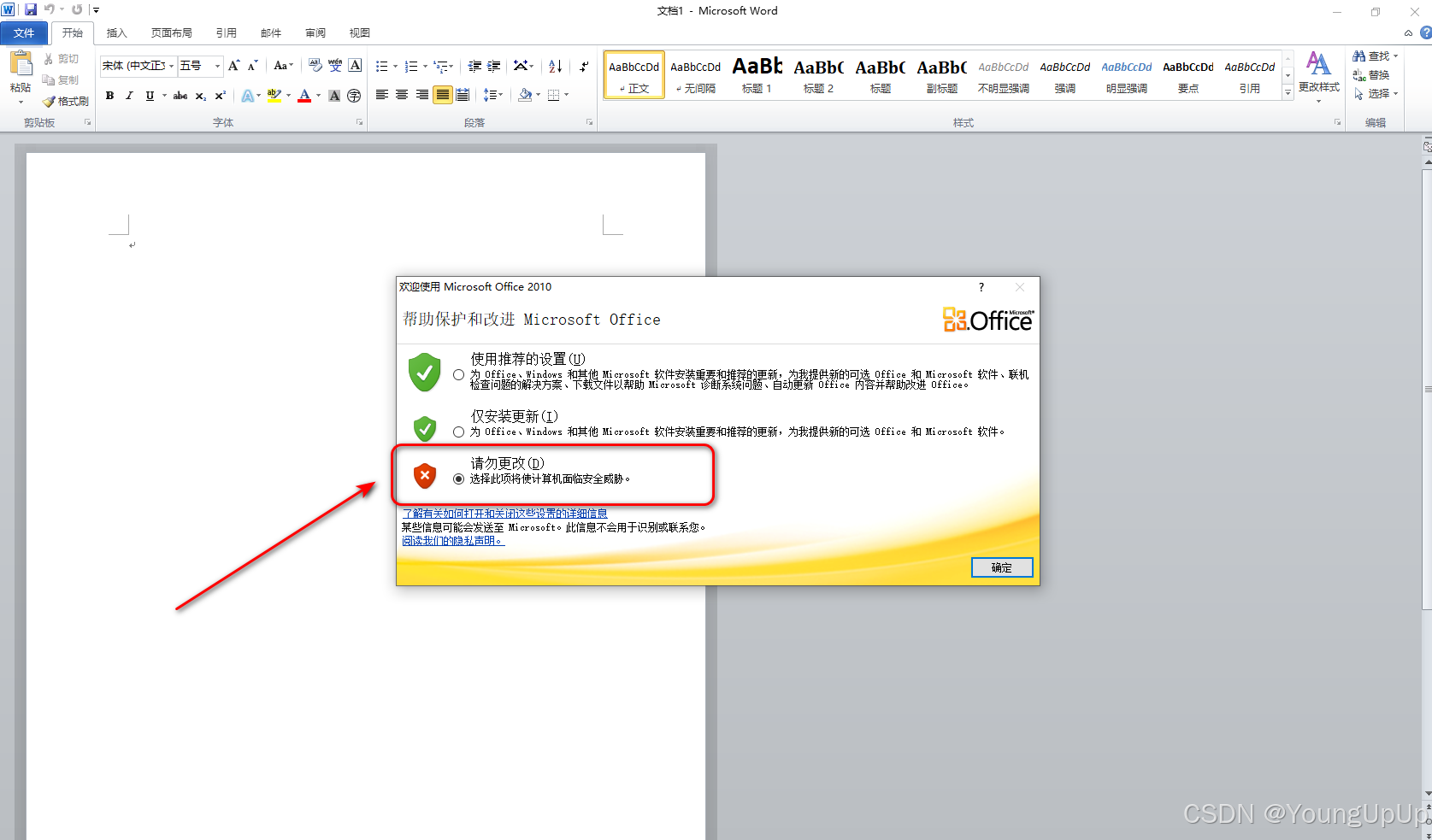Open the font name dropdown 宋体

tap(171, 66)
